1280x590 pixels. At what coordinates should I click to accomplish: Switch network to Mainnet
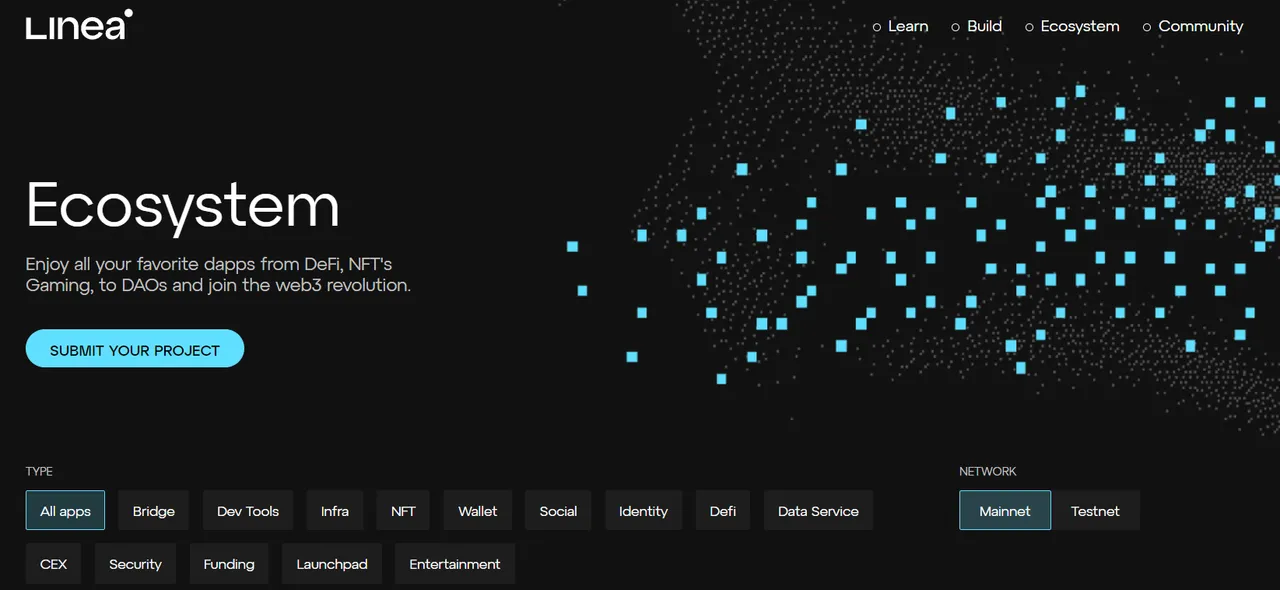click(1005, 510)
